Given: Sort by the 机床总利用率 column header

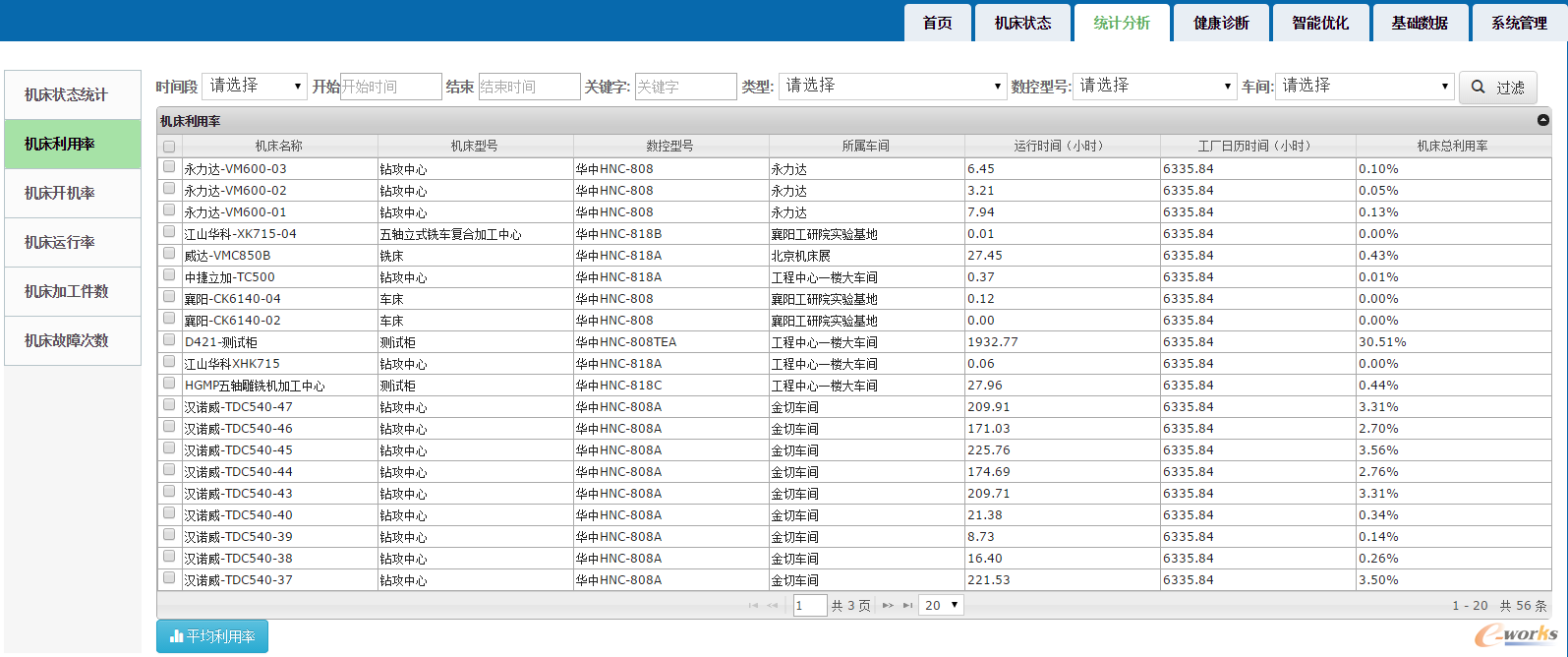Looking at the screenshot, I should click(x=1453, y=146).
